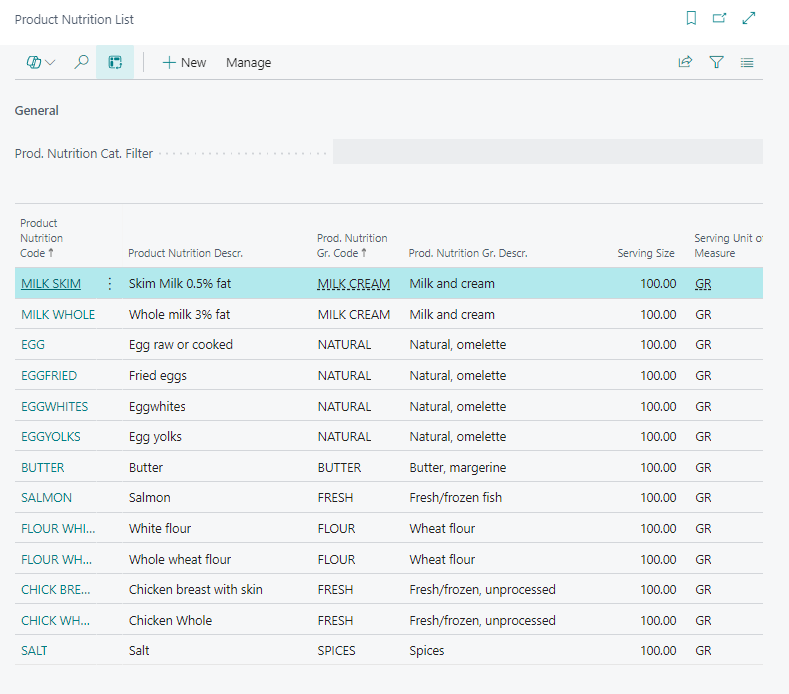Click the search magnifier icon
The height and width of the screenshot is (694, 789).
[81, 62]
